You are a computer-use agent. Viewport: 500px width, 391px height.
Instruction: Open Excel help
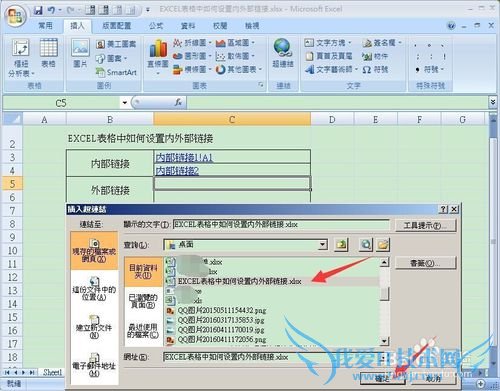(451, 26)
